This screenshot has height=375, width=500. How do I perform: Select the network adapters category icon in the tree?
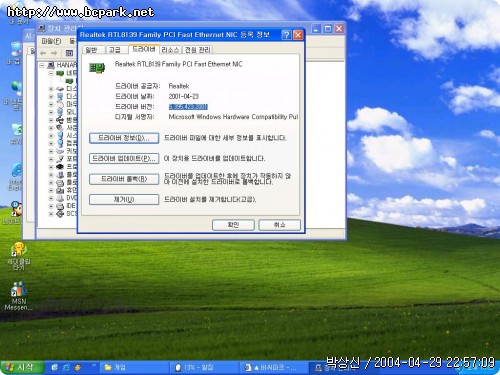[60, 73]
